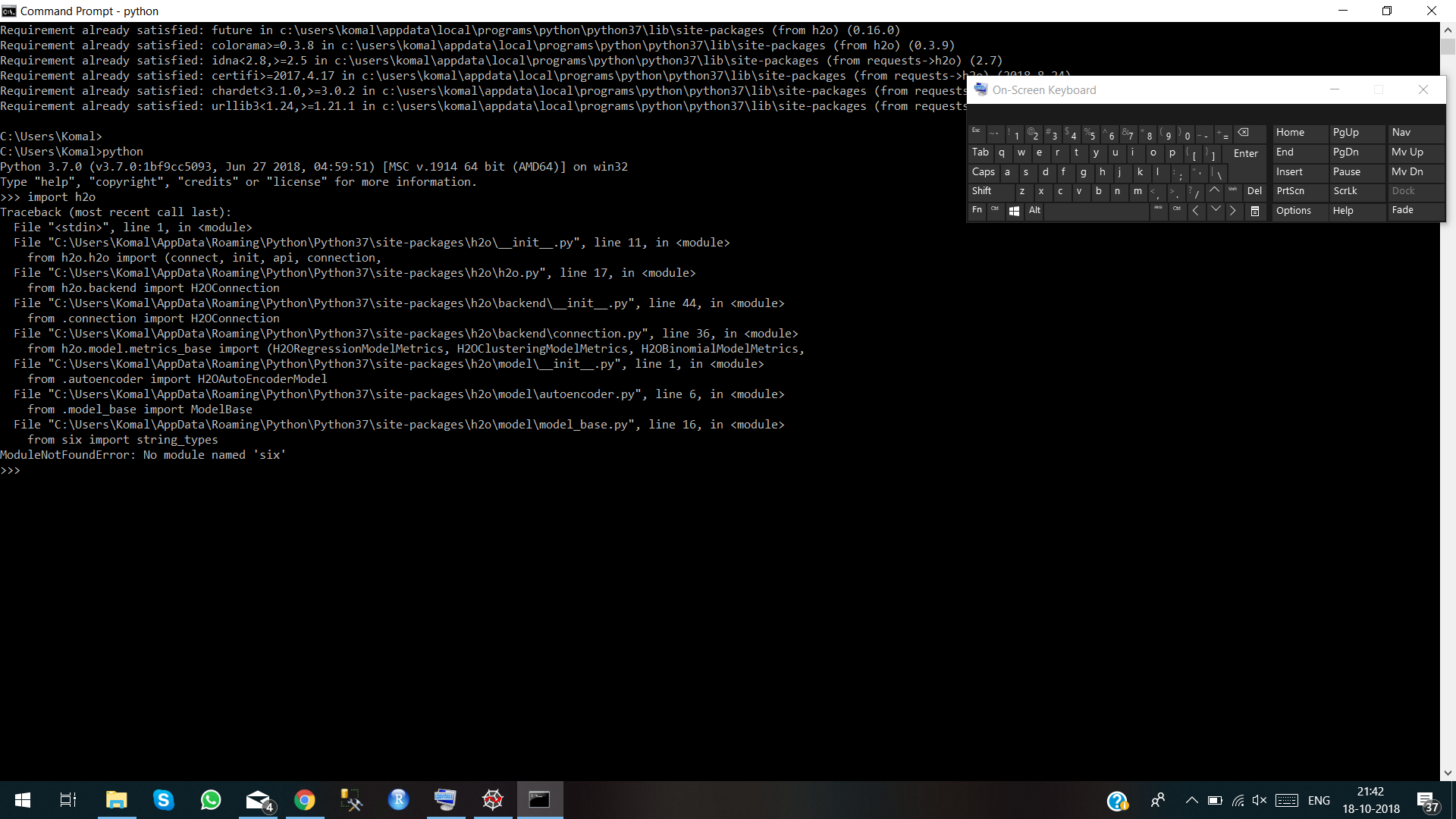
Task: Switch input language via the ENG indicator
Action: [1319, 800]
